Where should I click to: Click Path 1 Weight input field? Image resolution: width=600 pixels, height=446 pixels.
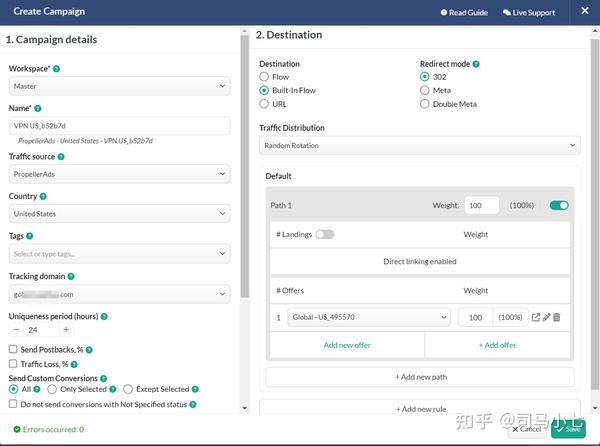tap(482, 205)
